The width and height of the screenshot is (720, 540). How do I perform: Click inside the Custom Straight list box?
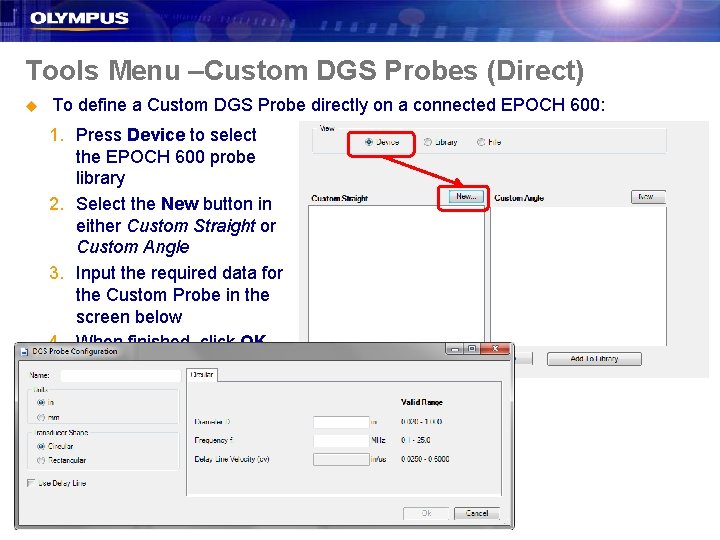click(396, 274)
